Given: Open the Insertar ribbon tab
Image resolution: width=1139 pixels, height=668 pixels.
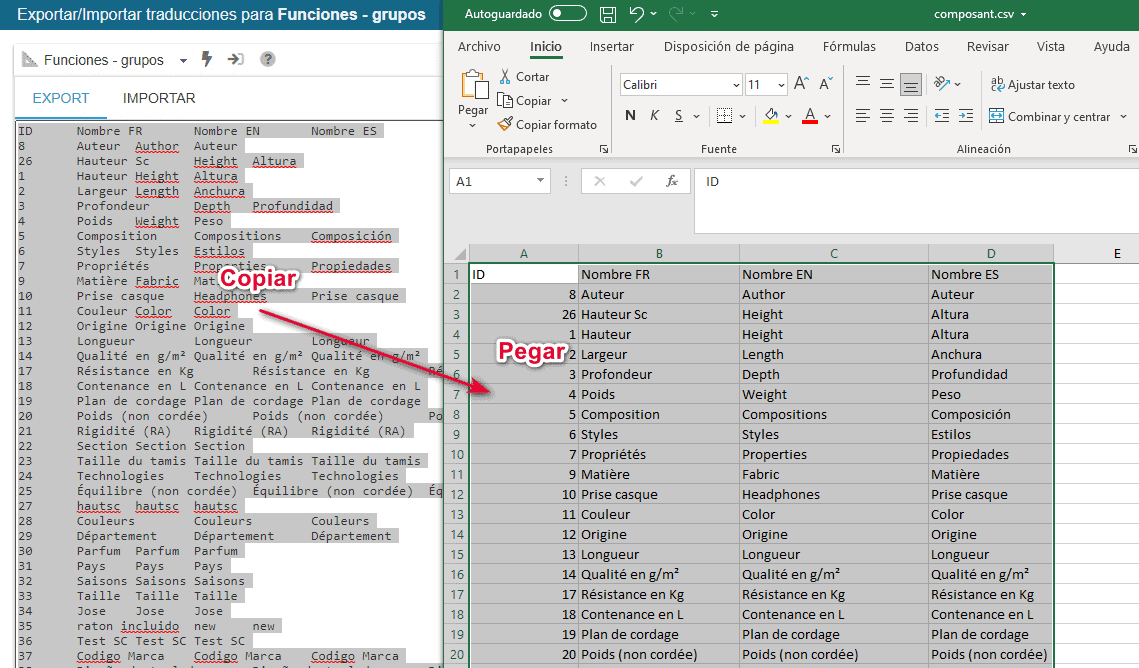Looking at the screenshot, I should (611, 47).
